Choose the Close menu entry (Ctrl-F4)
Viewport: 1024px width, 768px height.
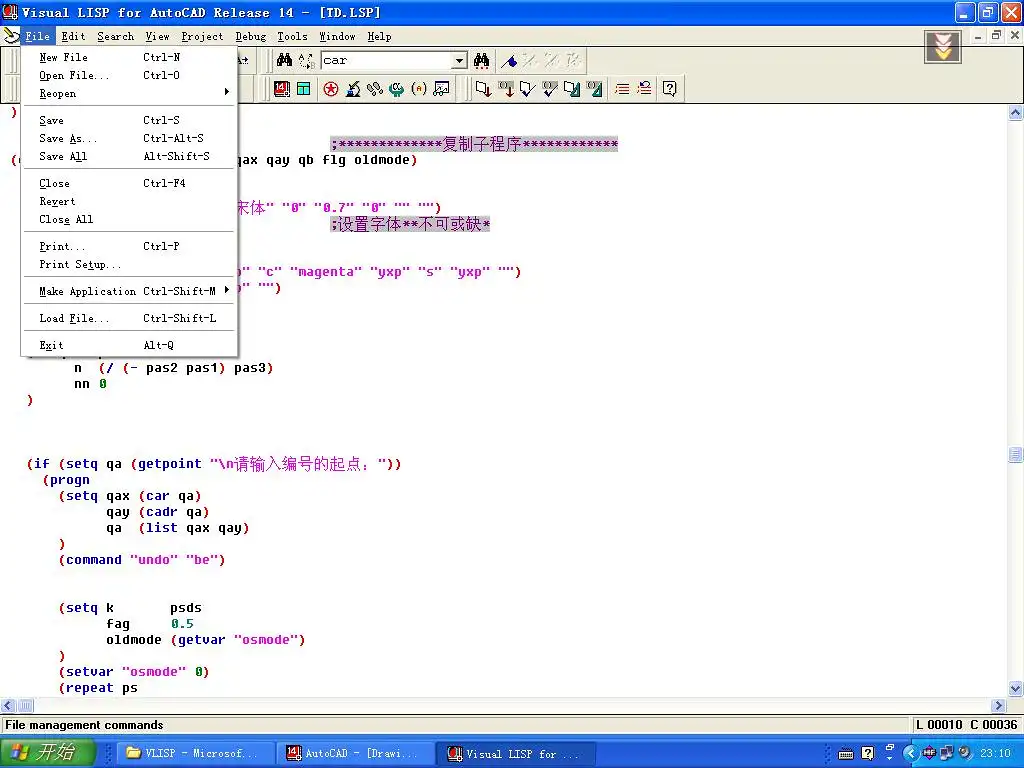click(127, 184)
